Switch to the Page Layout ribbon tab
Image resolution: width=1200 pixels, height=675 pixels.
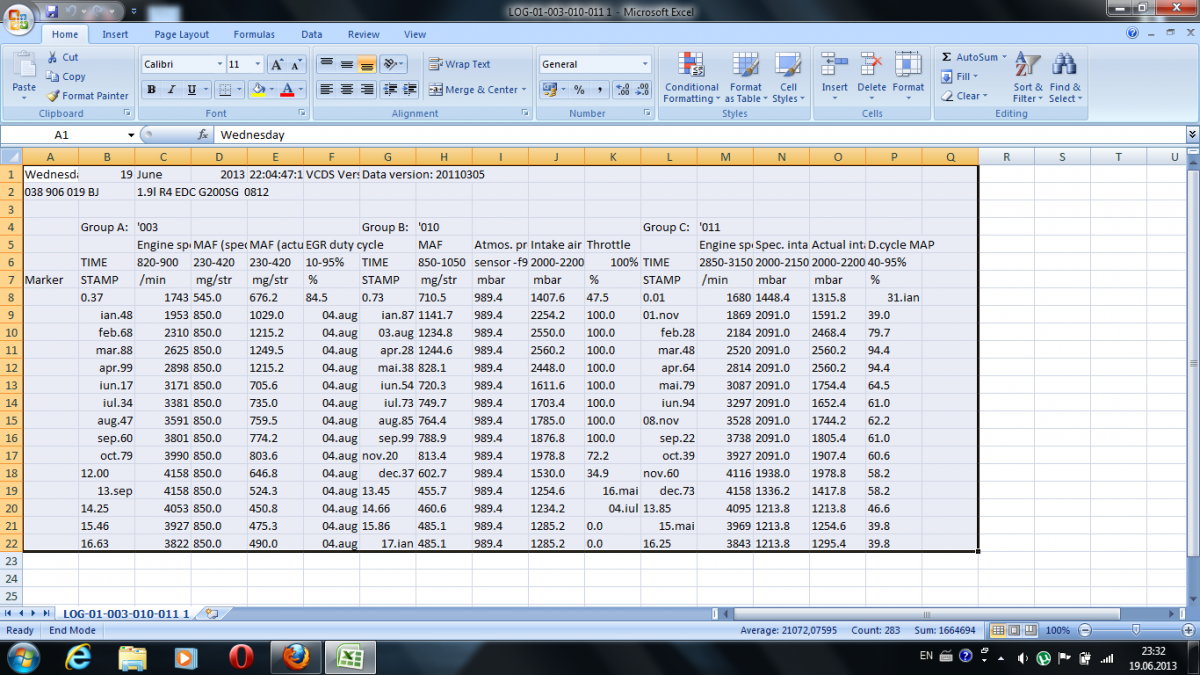[x=181, y=34]
